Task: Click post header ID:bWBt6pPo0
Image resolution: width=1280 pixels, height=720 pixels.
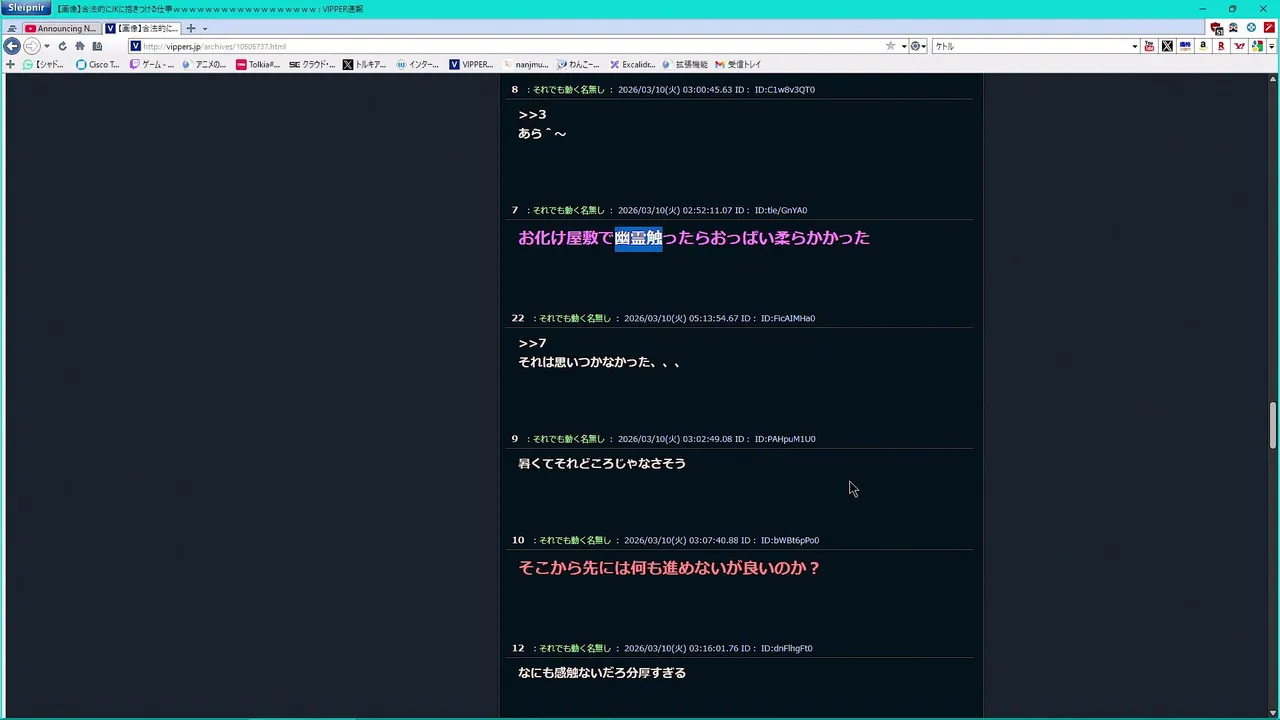Action: click(790, 540)
